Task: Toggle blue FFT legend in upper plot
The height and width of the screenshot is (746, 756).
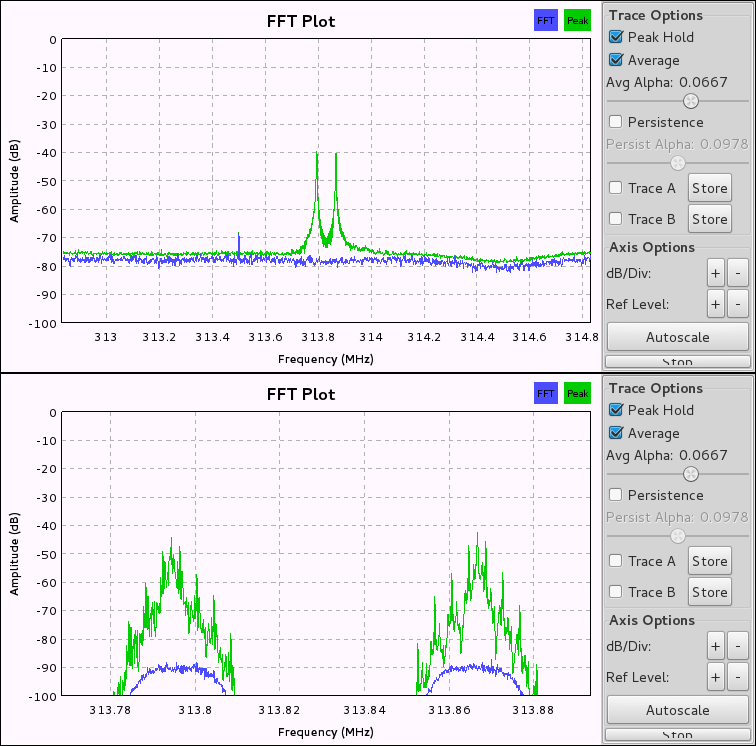Action: pyautogui.click(x=546, y=21)
